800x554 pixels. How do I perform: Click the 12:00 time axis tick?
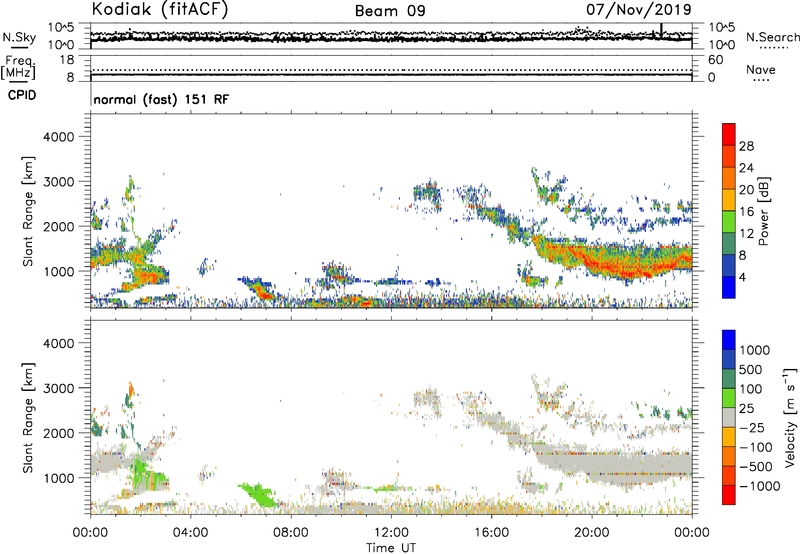tap(391, 533)
